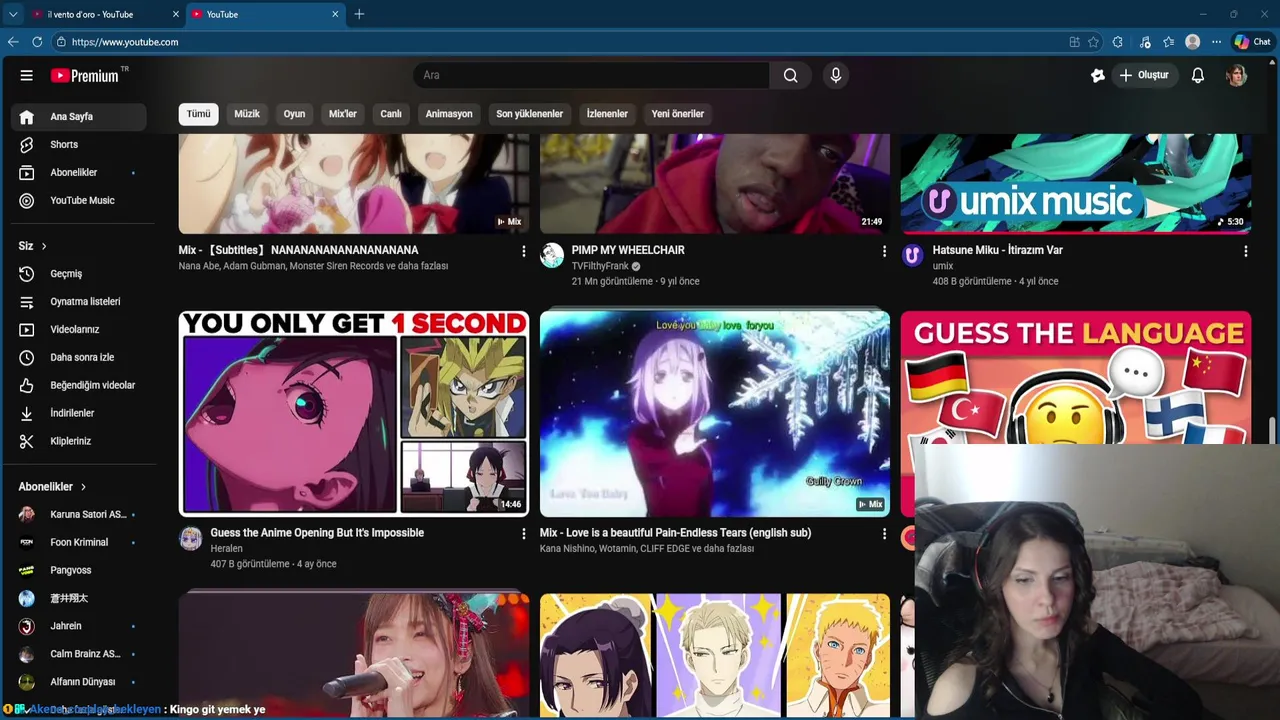The height and width of the screenshot is (720, 1280).
Task: Select the Son yüklenenler chip
Action: pos(530,114)
